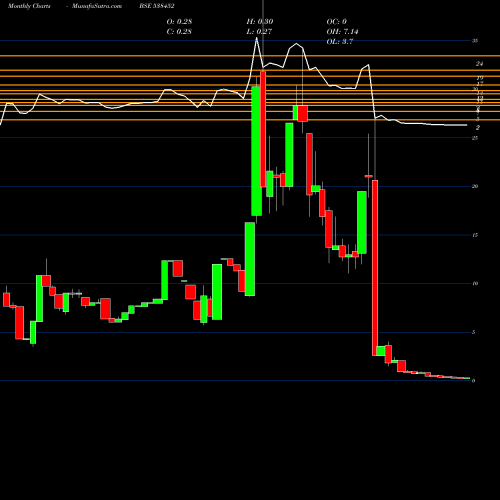The image size is (500, 500).
Task: Click the 2 indicator level label
Action: coord(478,128)
